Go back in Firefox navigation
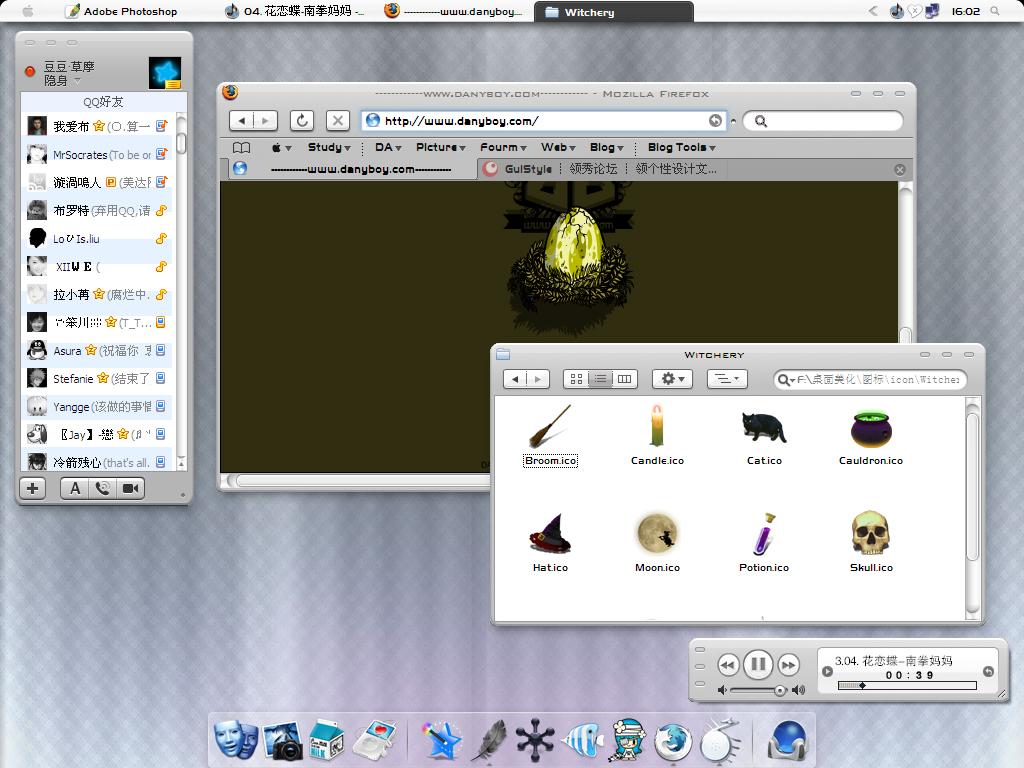1024x768 pixels. click(x=242, y=120)
